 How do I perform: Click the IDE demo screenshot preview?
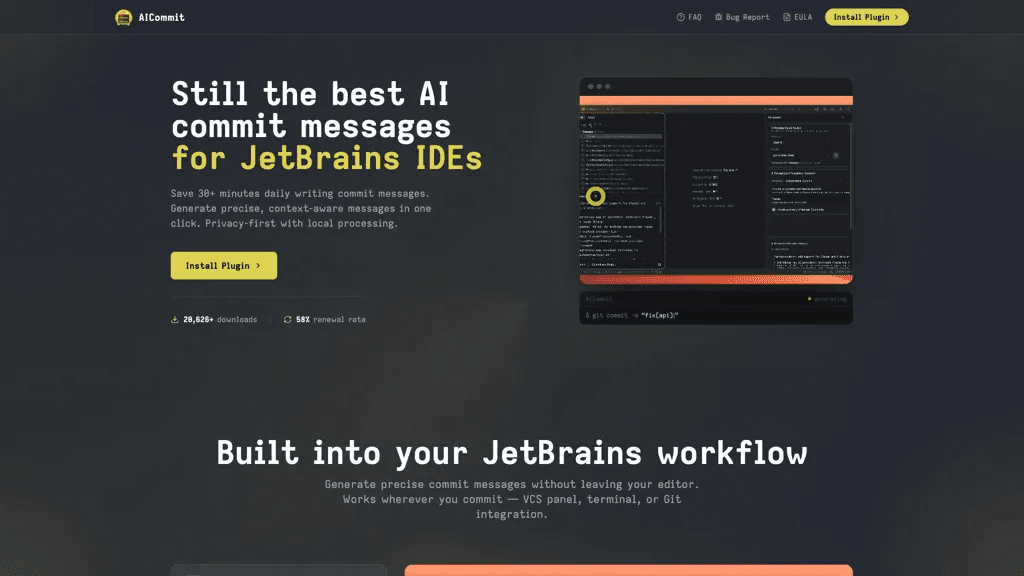click(716, 189)
